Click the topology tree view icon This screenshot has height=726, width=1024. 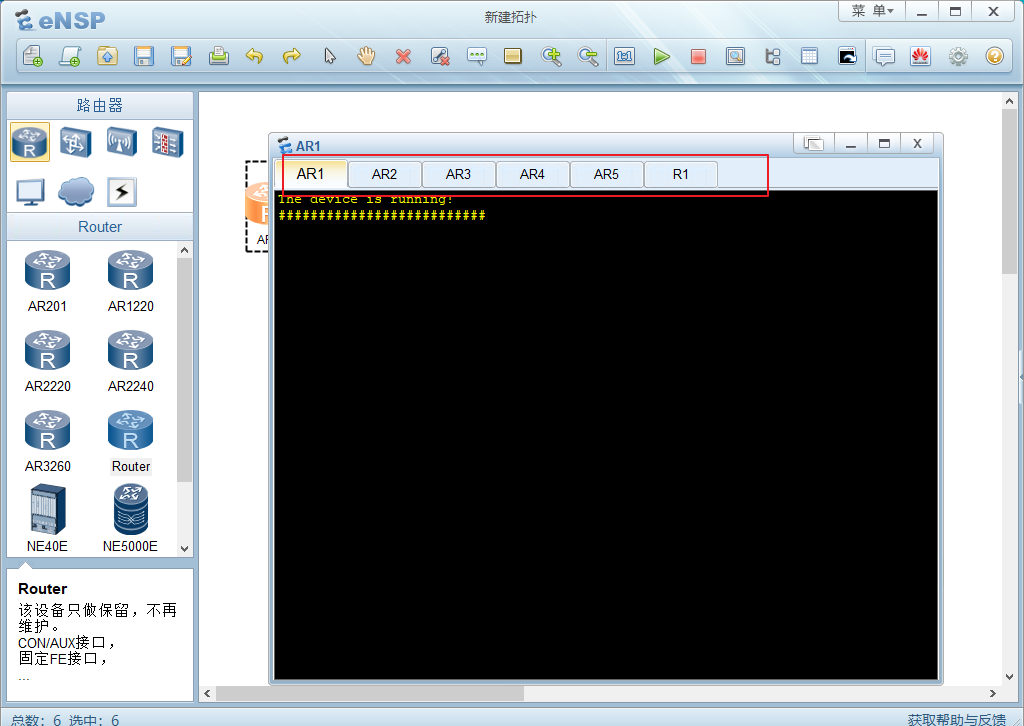click(773, 56)
